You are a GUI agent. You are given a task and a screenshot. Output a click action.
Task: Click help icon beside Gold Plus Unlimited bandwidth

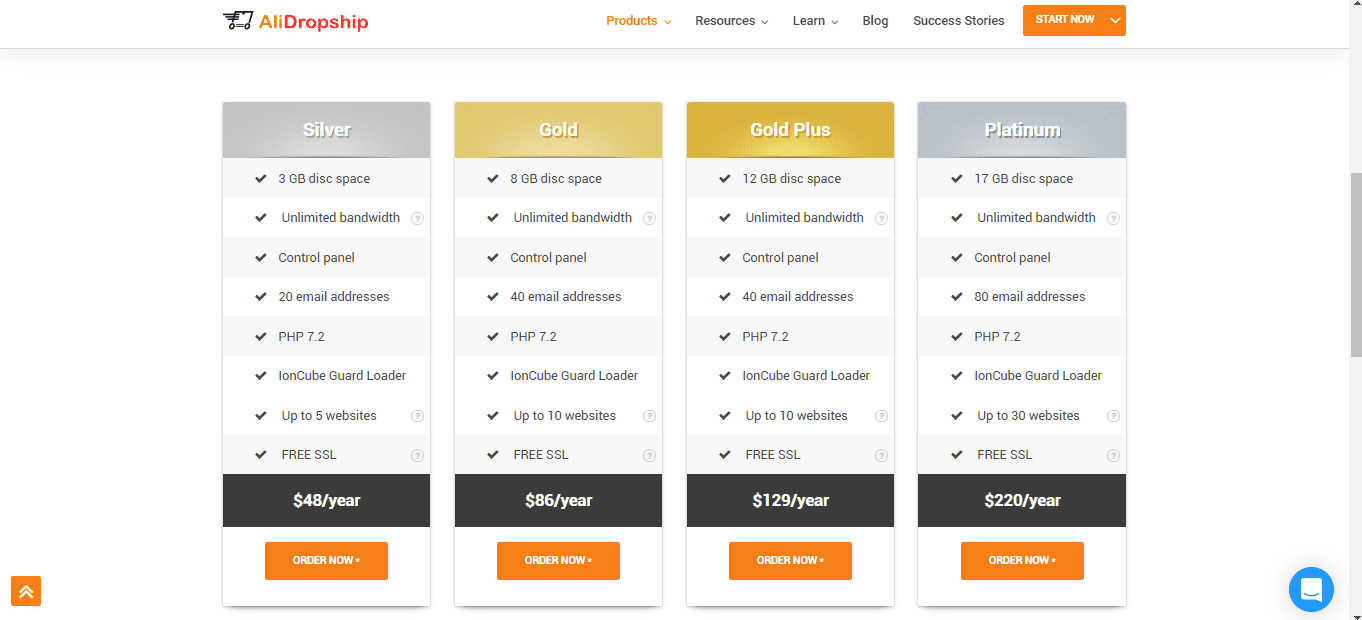click(x=881, y=218)
